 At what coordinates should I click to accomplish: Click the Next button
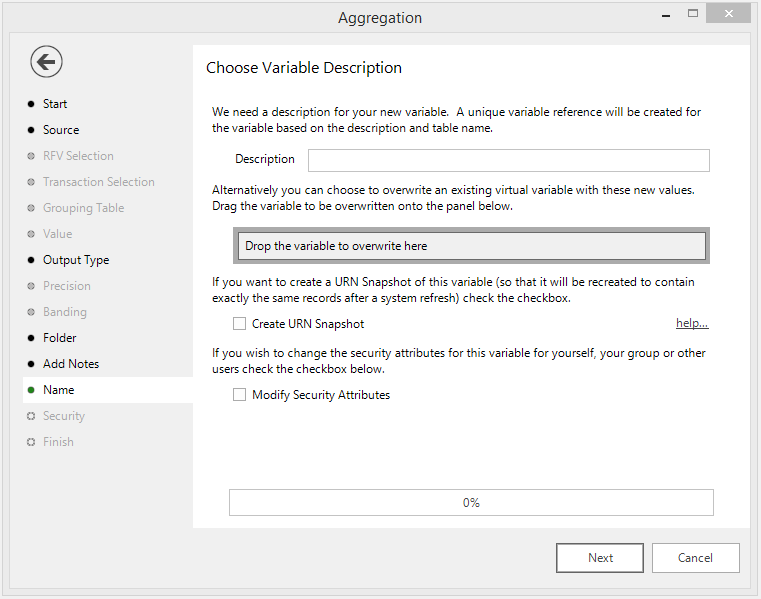click(600, 558)
